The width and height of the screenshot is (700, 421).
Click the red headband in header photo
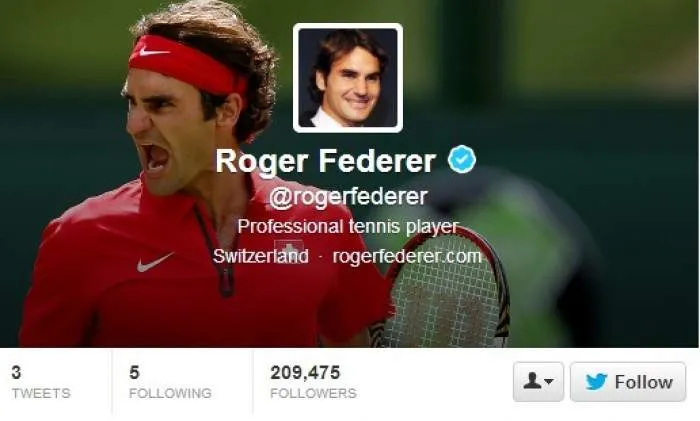tap(187, 65)
